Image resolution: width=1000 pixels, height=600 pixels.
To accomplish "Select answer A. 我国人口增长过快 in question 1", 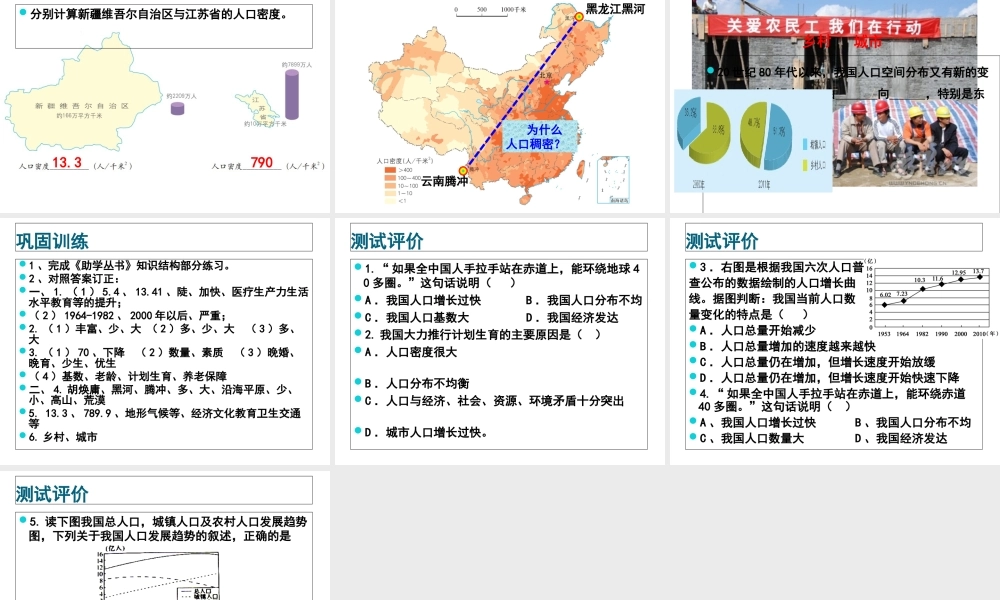I will click(422, 300).
